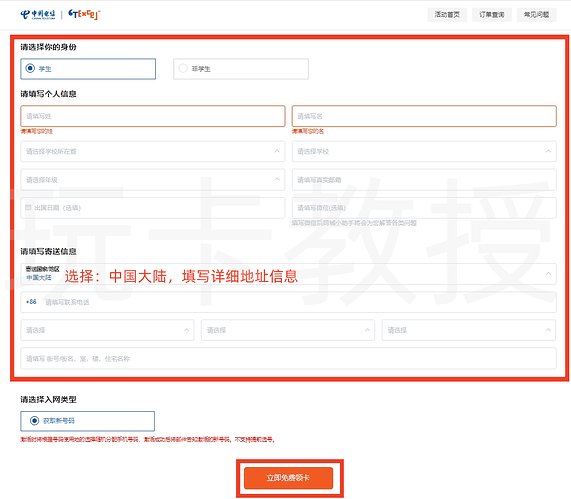The height and width of the screenshot is (499, 571).
Task: Click the given name 请填写名 field
Action: click(424, 116)
